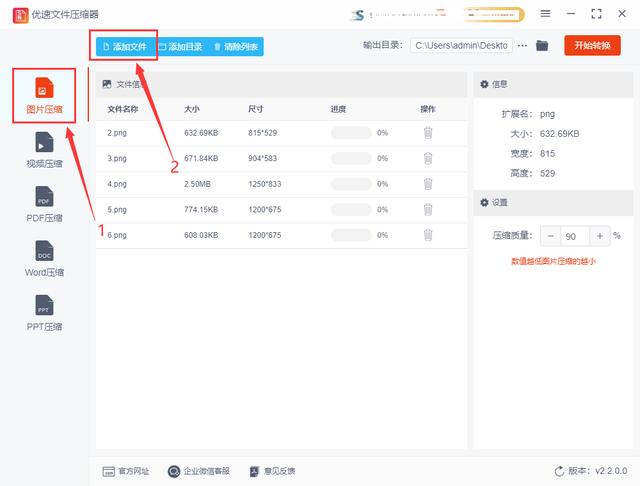Browse output directory with the three-dots button
The height and width of the screenshot is (486, 640).
click(x=522, y=45)
